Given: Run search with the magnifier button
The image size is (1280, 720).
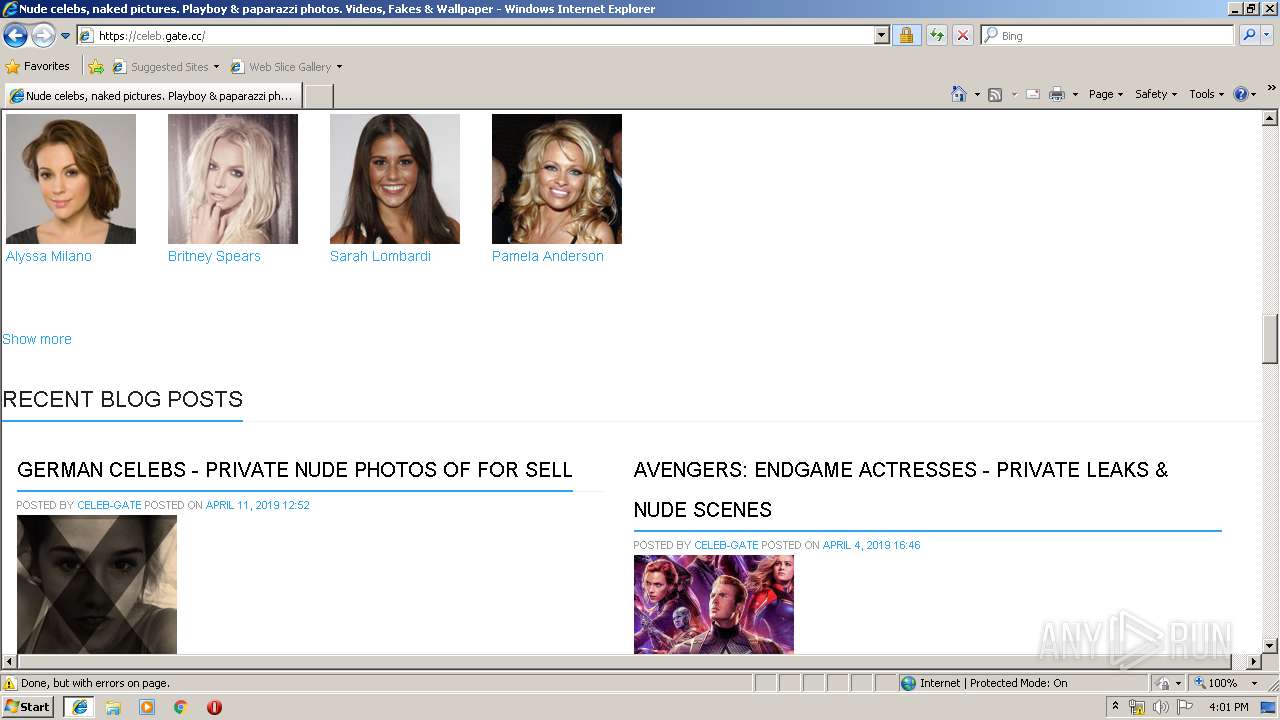Looking at the screenshot, I should (1248, 35).
